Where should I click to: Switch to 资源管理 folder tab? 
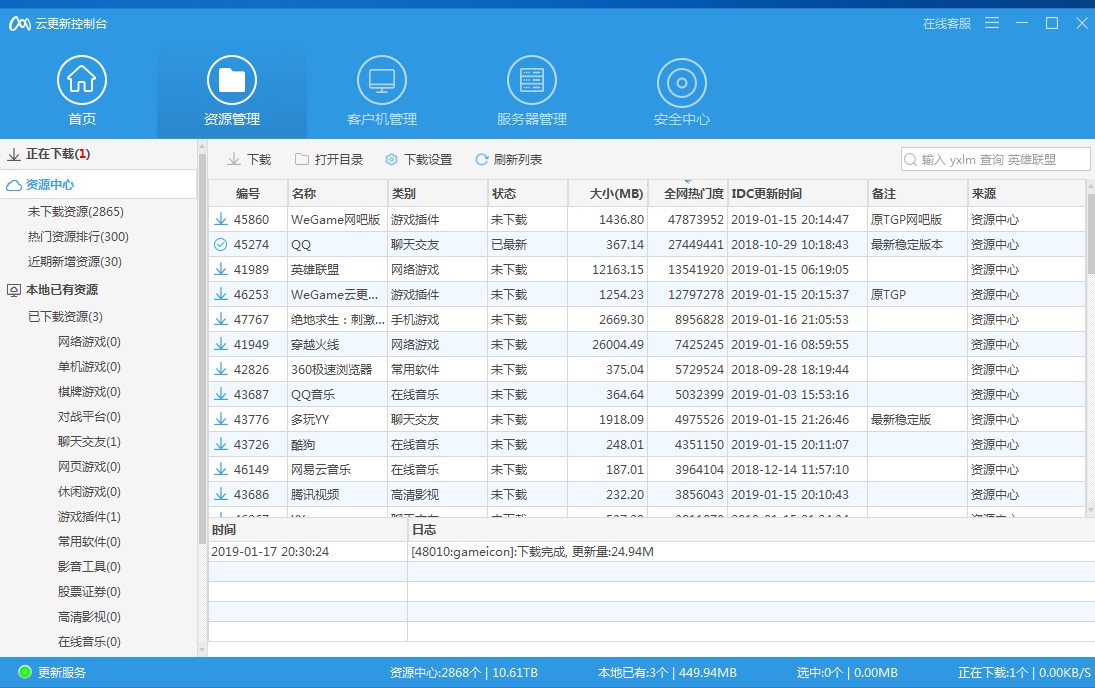point(232,91)
